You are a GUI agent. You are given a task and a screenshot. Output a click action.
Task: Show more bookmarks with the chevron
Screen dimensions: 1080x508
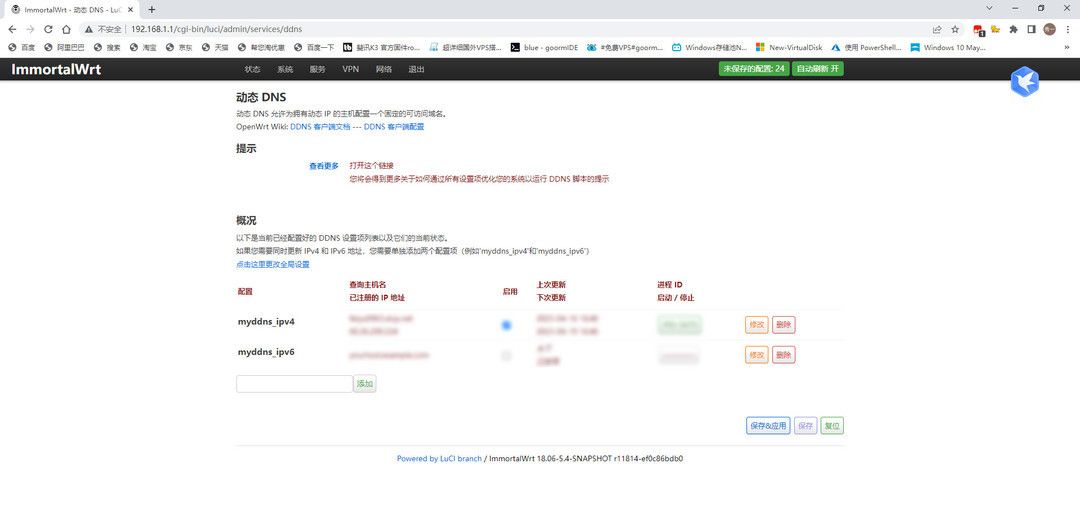point(1068,47)
